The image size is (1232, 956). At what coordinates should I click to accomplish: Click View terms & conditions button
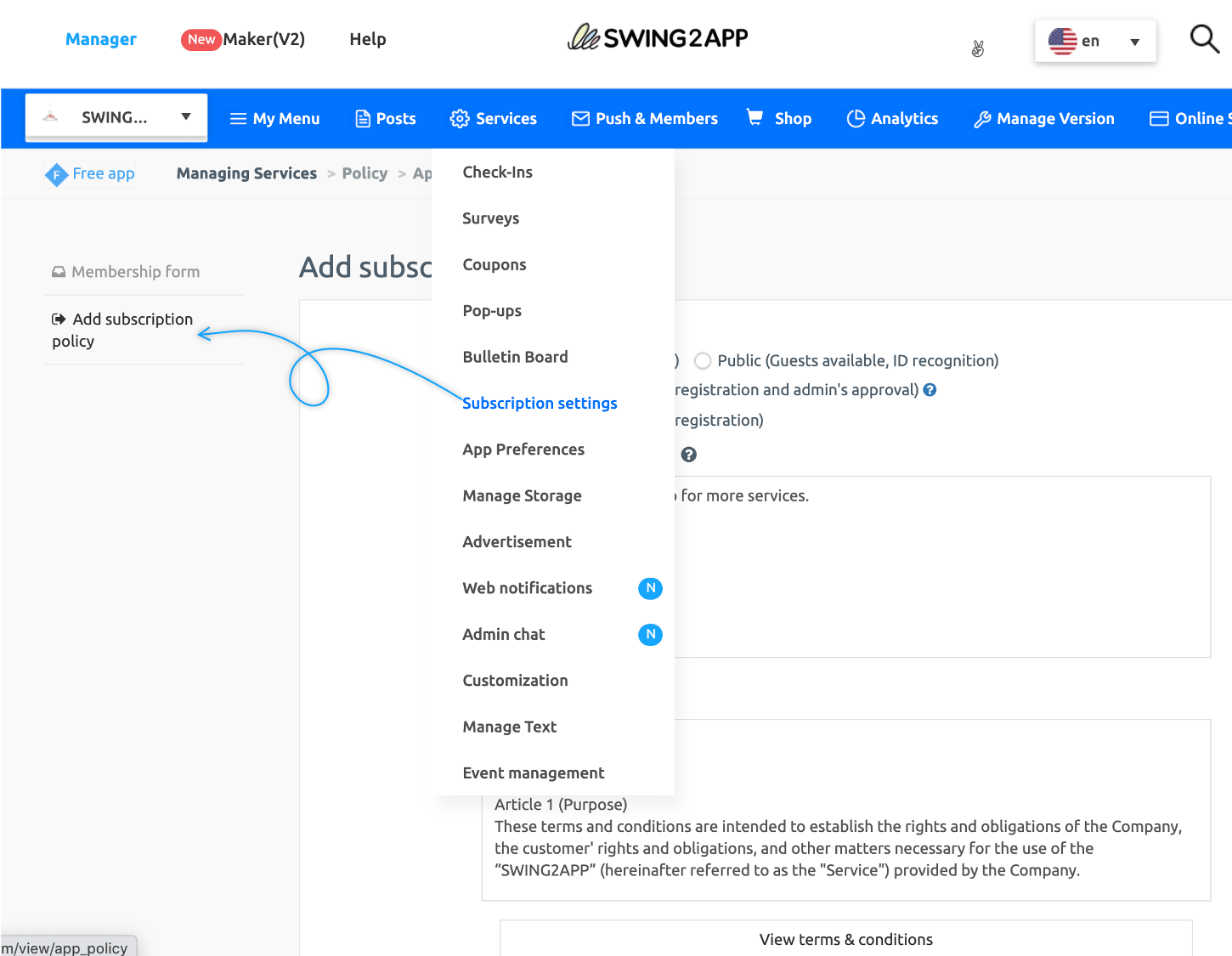(845, 939)
